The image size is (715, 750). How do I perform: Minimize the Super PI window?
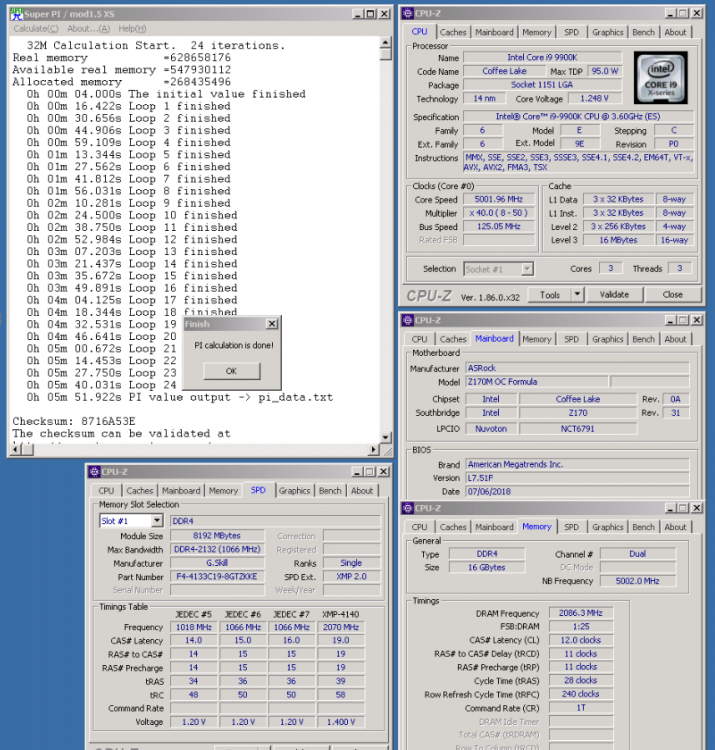(x=358, y=14)
